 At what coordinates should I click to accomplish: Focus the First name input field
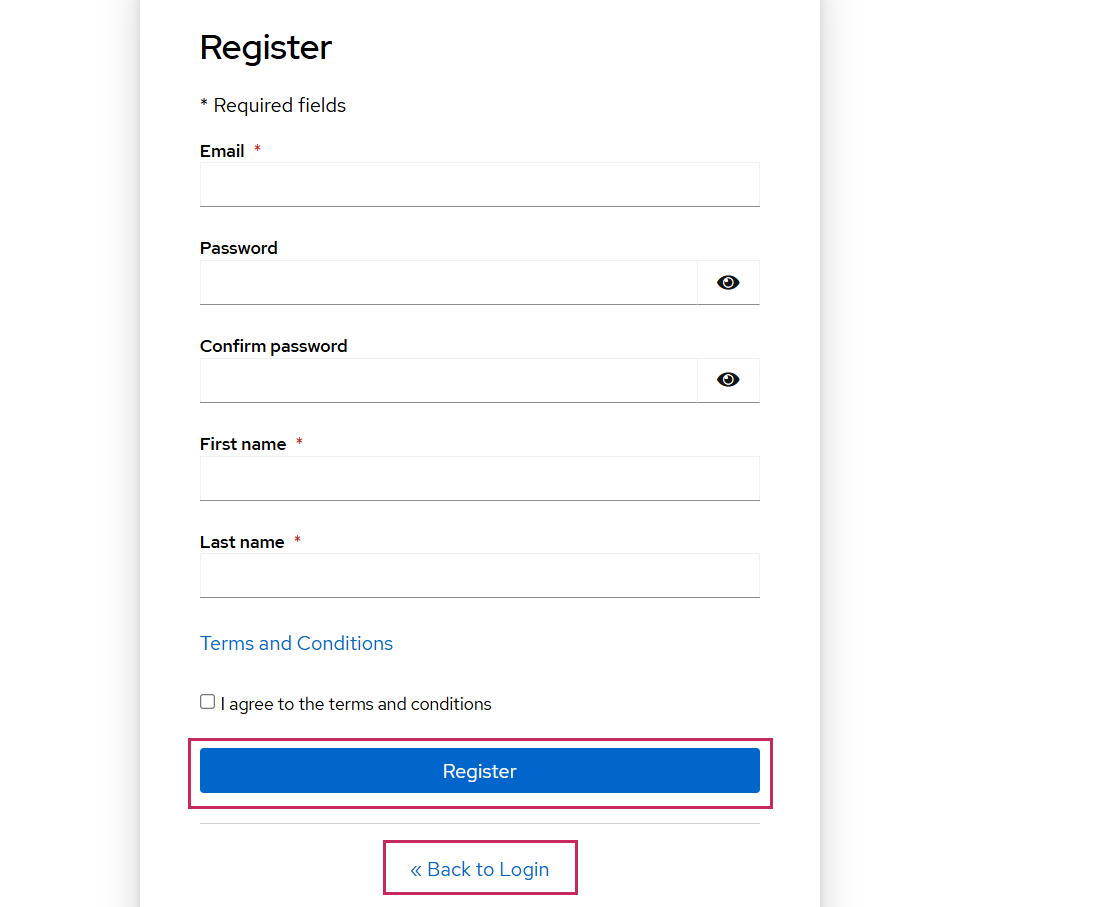click(479, 479)
